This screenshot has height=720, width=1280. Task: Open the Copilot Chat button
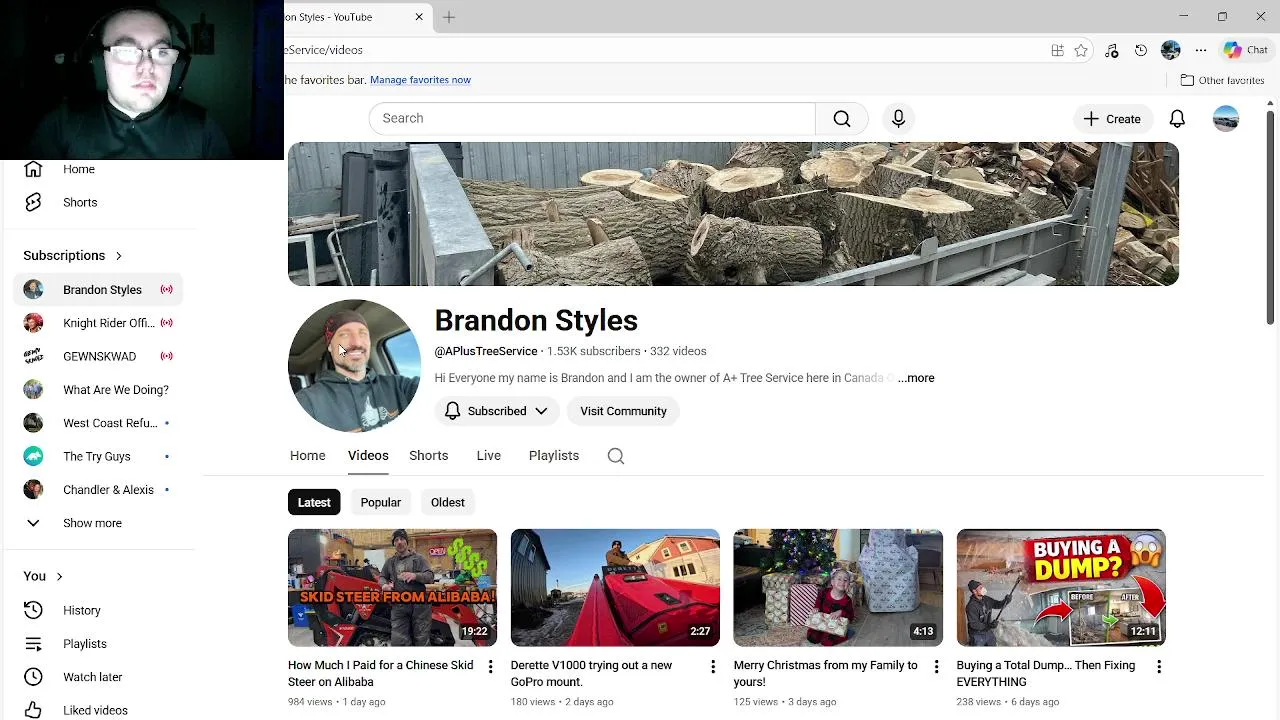point(1246,50)
